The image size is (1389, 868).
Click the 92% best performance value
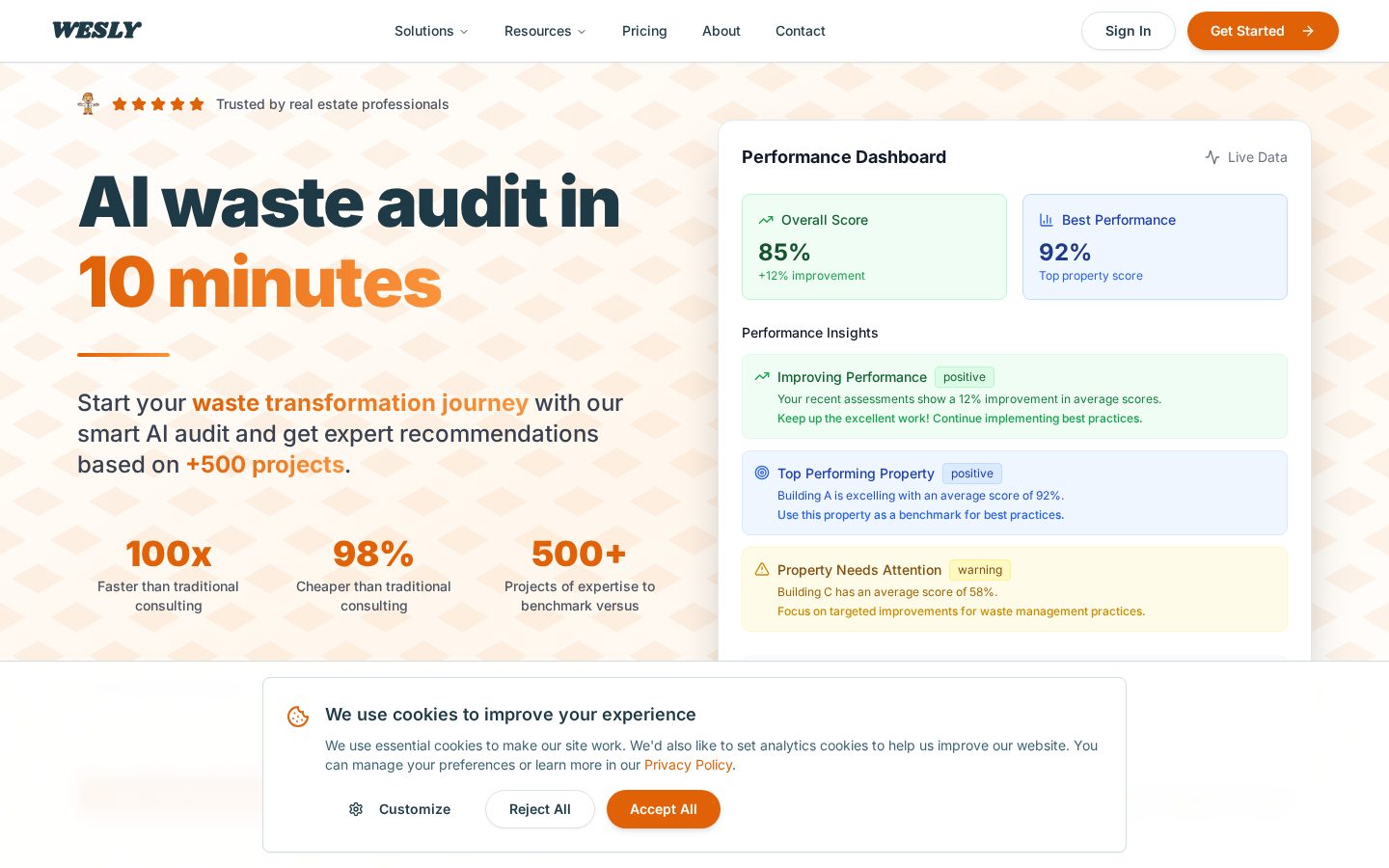tap(1065, 252)
